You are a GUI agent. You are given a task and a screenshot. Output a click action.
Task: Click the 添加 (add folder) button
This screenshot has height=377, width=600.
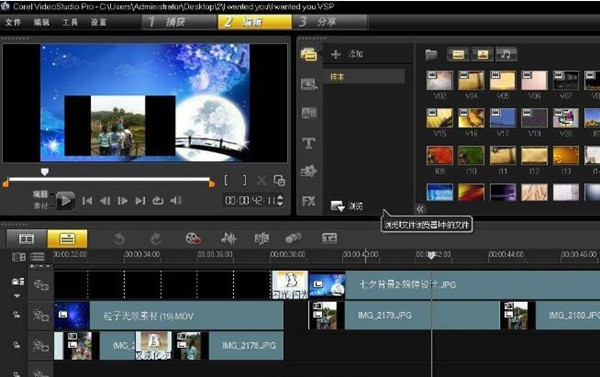pyautogui.click(x=347, y=54)
